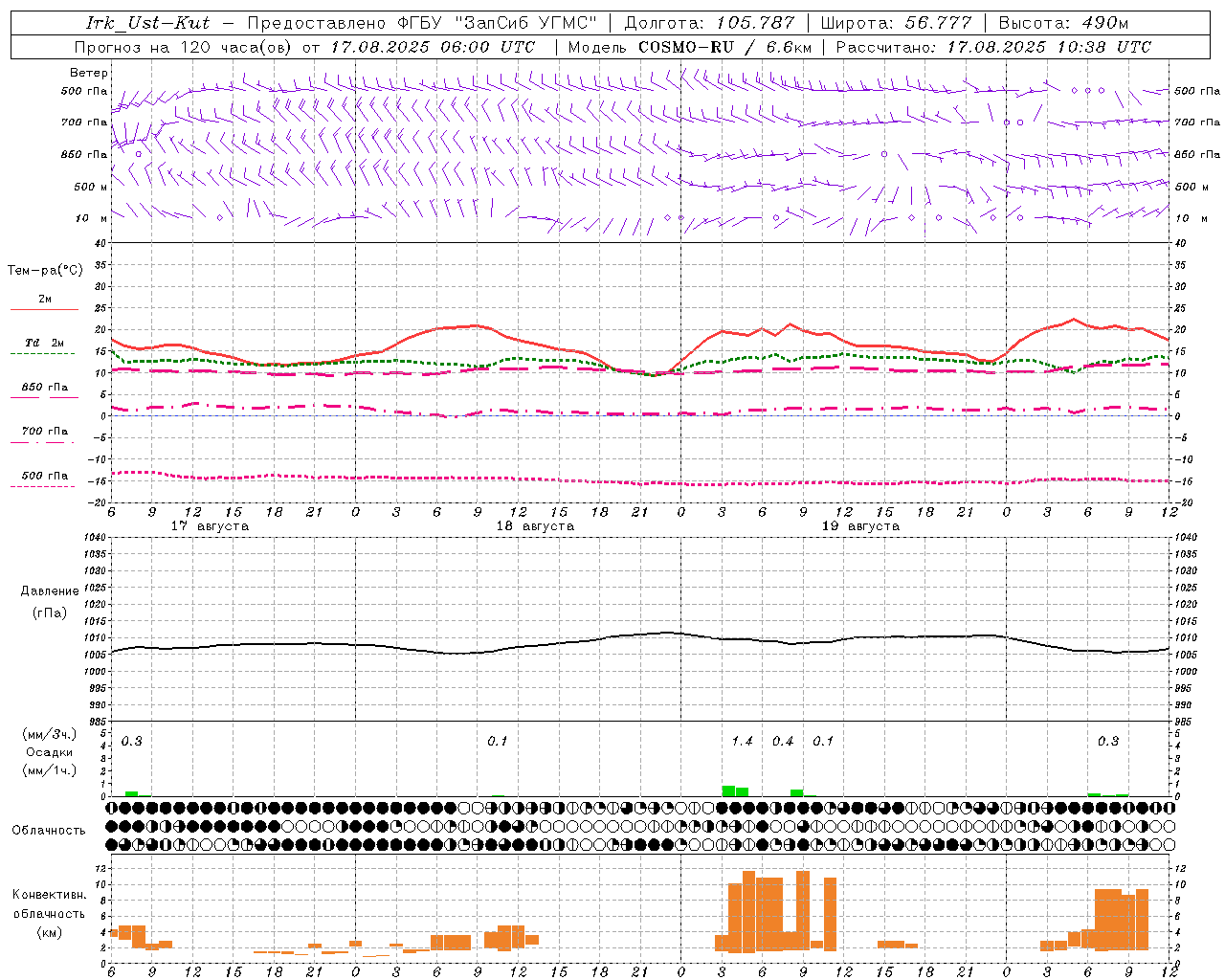1225x980 pixels.
Task: Click the 0.4 precipitation amount value
Action: point(783,741)
